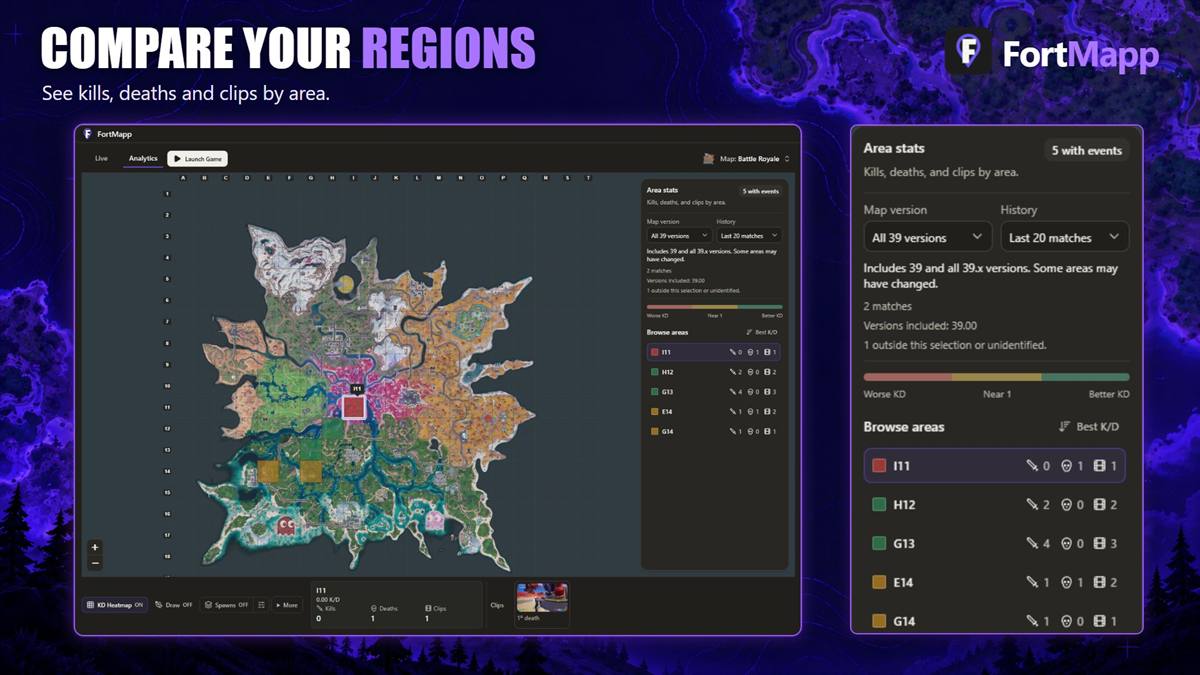Click the clips icon in enlarged H12 row

(x=1100, y=505)
